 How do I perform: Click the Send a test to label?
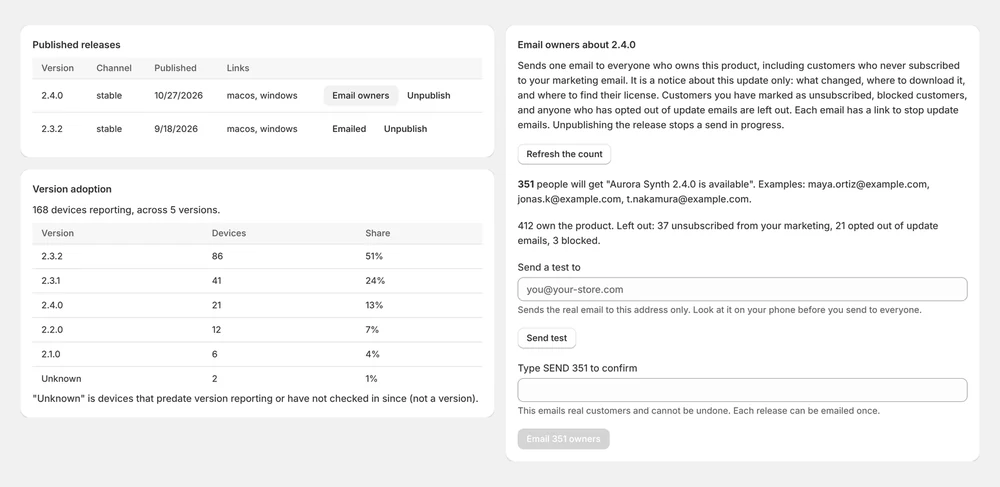(x=549, y=267)
